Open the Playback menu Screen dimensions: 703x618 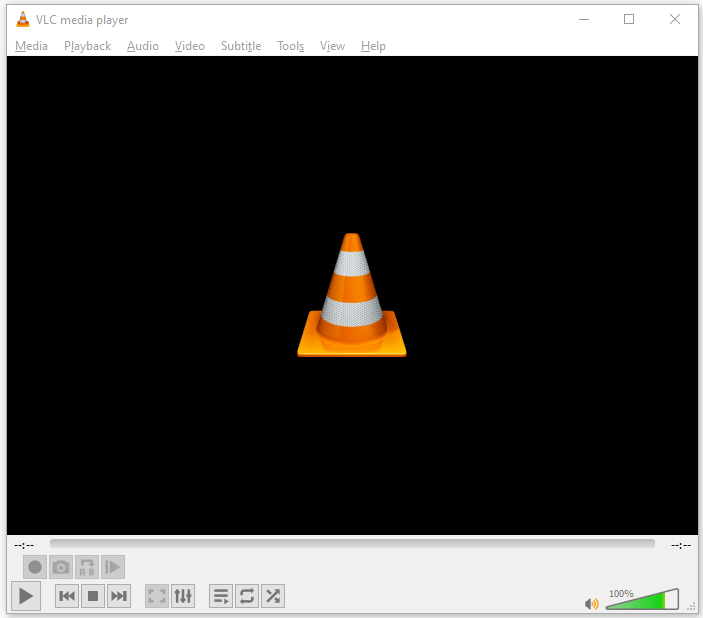point(87,46)
